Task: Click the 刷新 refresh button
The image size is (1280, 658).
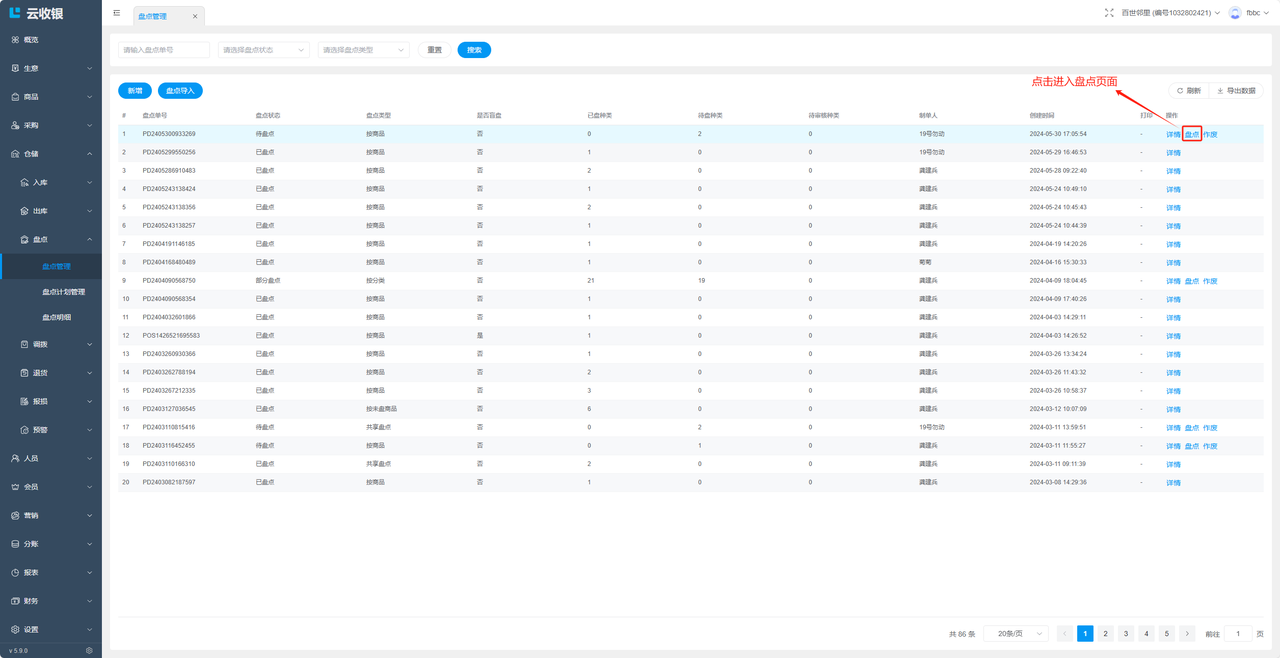Action: click(1189, 91)
